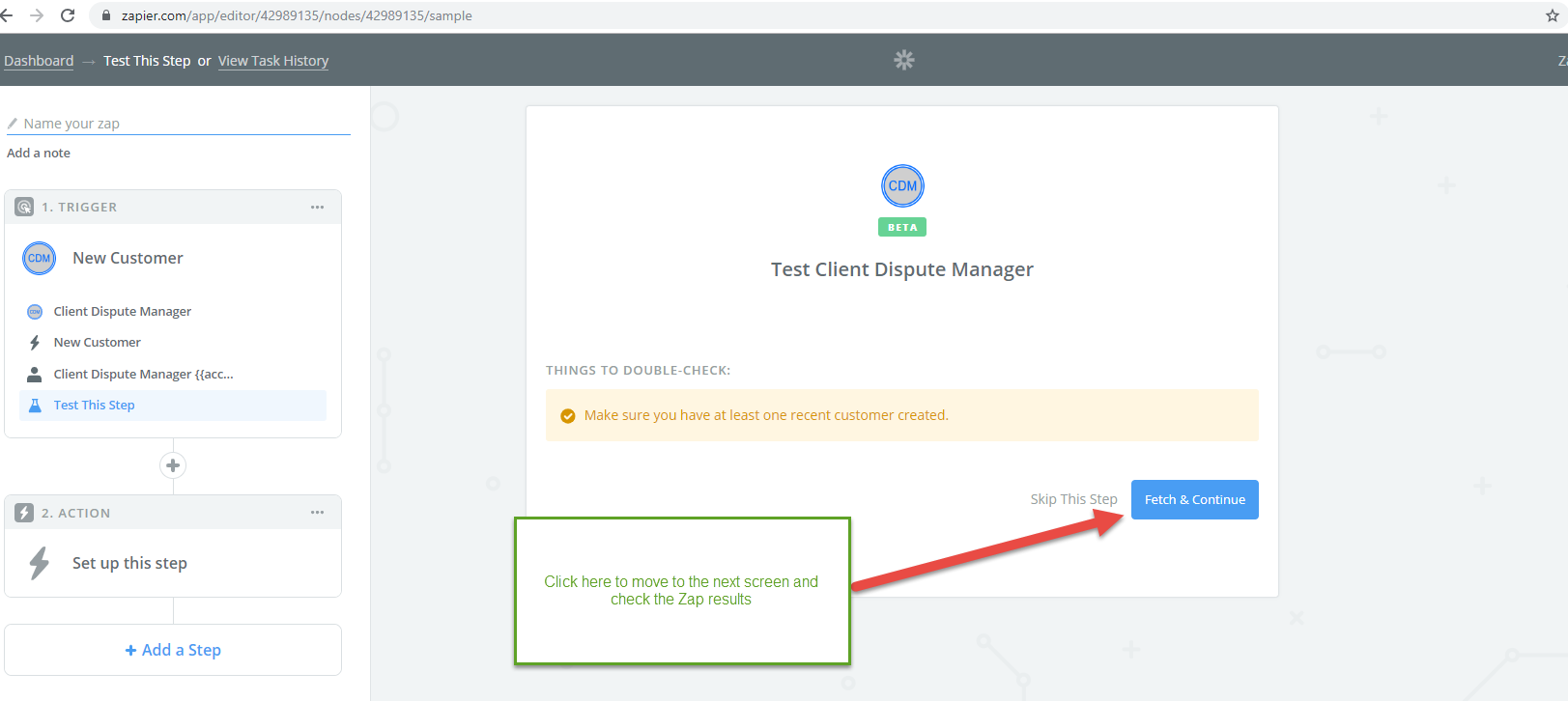1568x701 pixels.
Task: Click the recent customer created reminder text
Action: click(x=766, y=415)
